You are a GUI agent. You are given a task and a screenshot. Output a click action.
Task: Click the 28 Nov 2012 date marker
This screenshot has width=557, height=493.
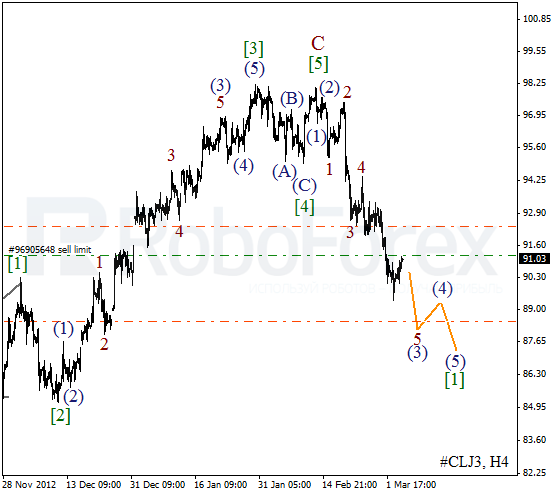[x=29, y=484]
